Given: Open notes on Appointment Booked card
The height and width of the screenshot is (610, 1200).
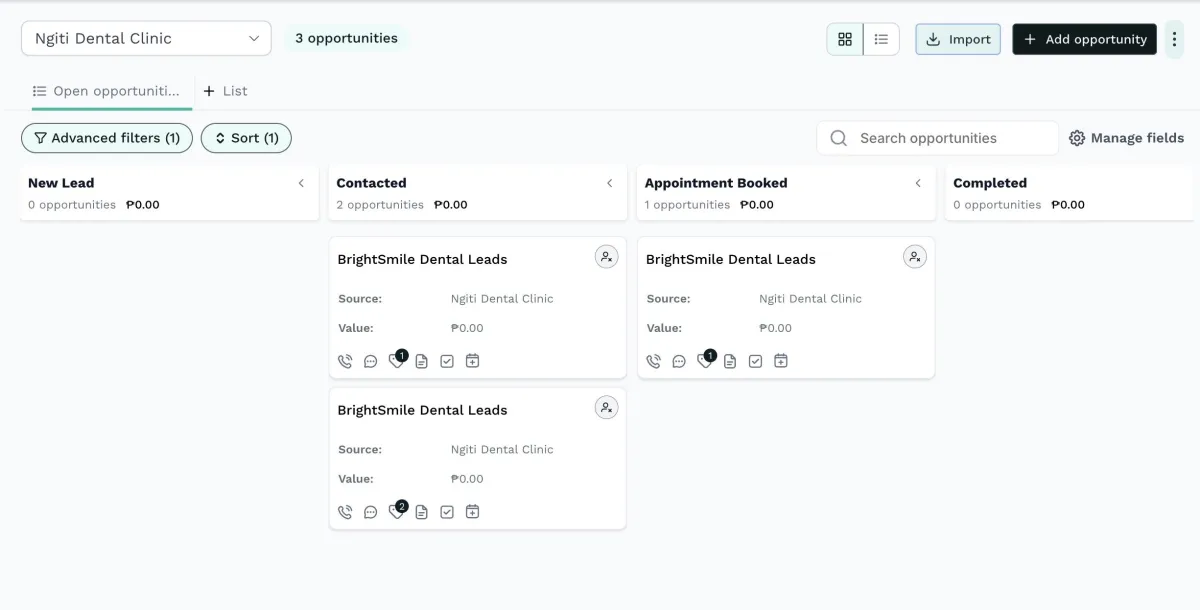Looking at the screenshot, I should [730, 361].
